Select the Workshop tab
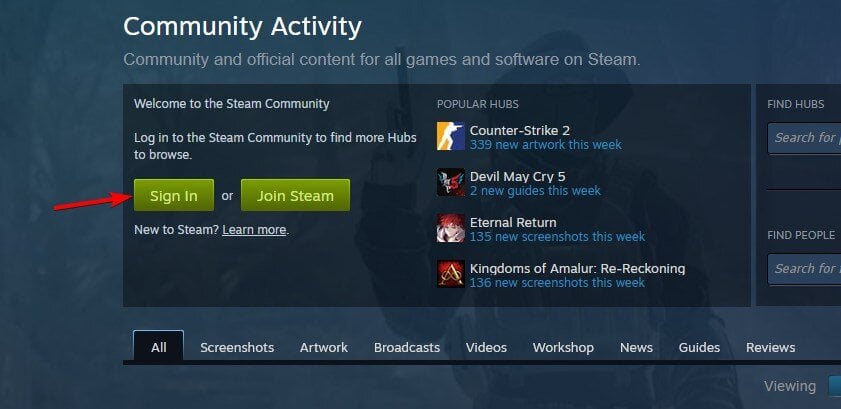The image size is (841, 409). (563, 347)
